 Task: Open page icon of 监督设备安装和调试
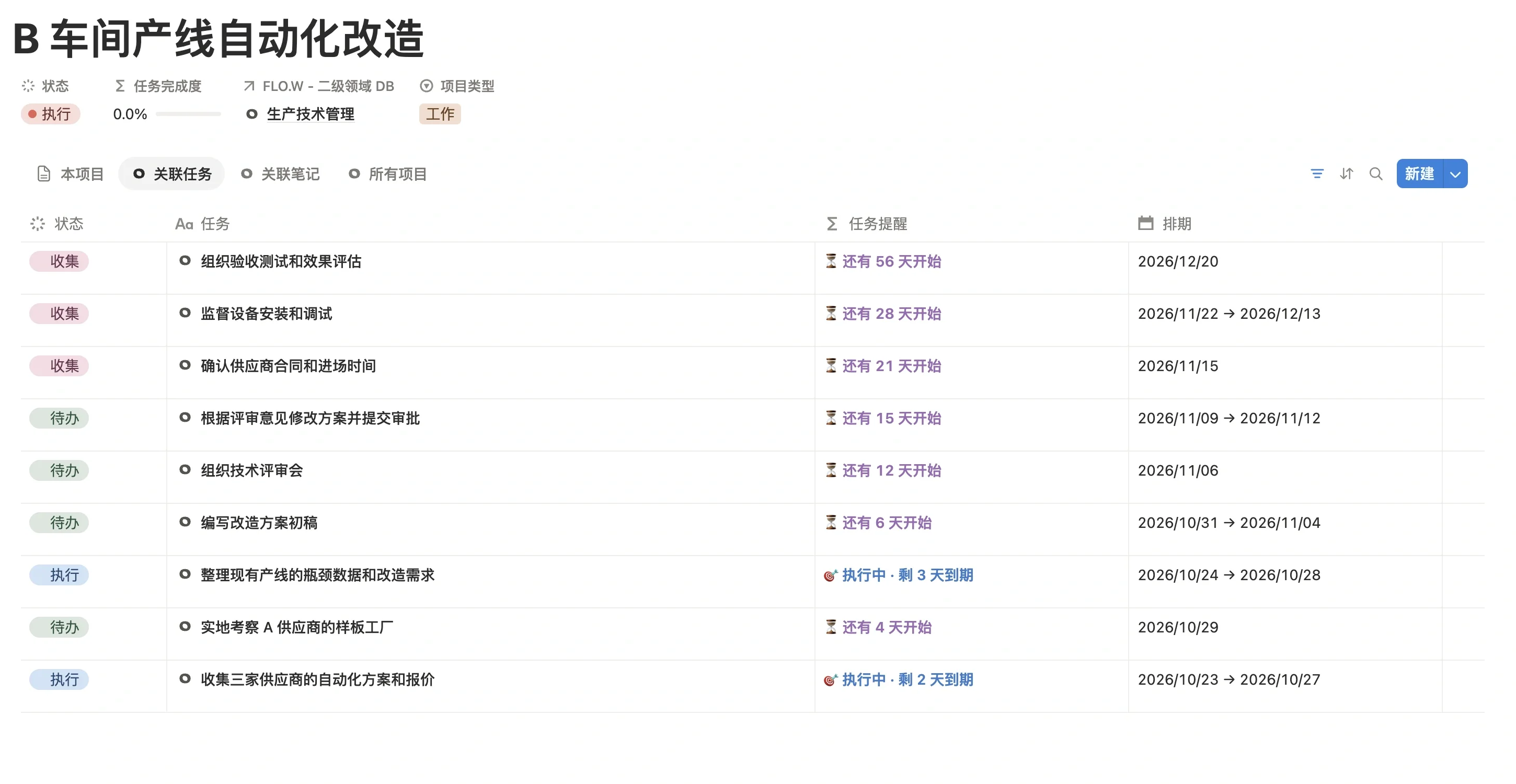tap(185, 313)
